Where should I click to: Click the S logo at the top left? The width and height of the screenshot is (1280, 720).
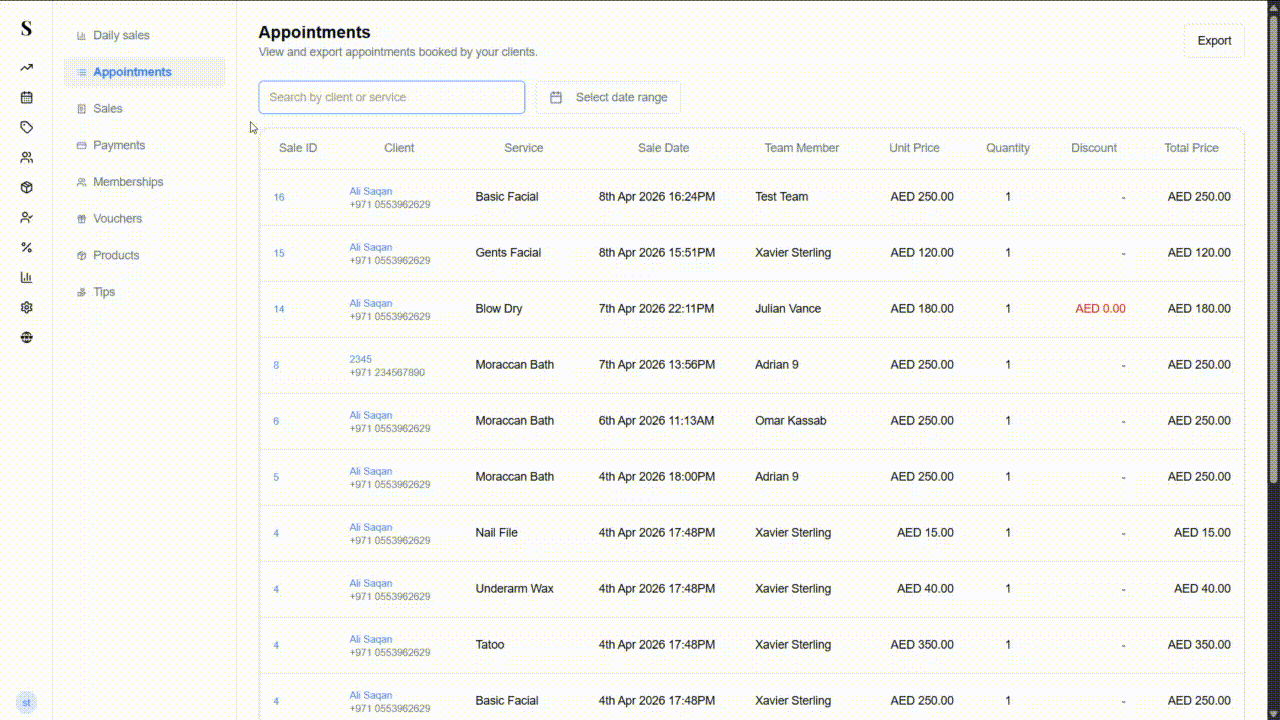pos(25,29)
